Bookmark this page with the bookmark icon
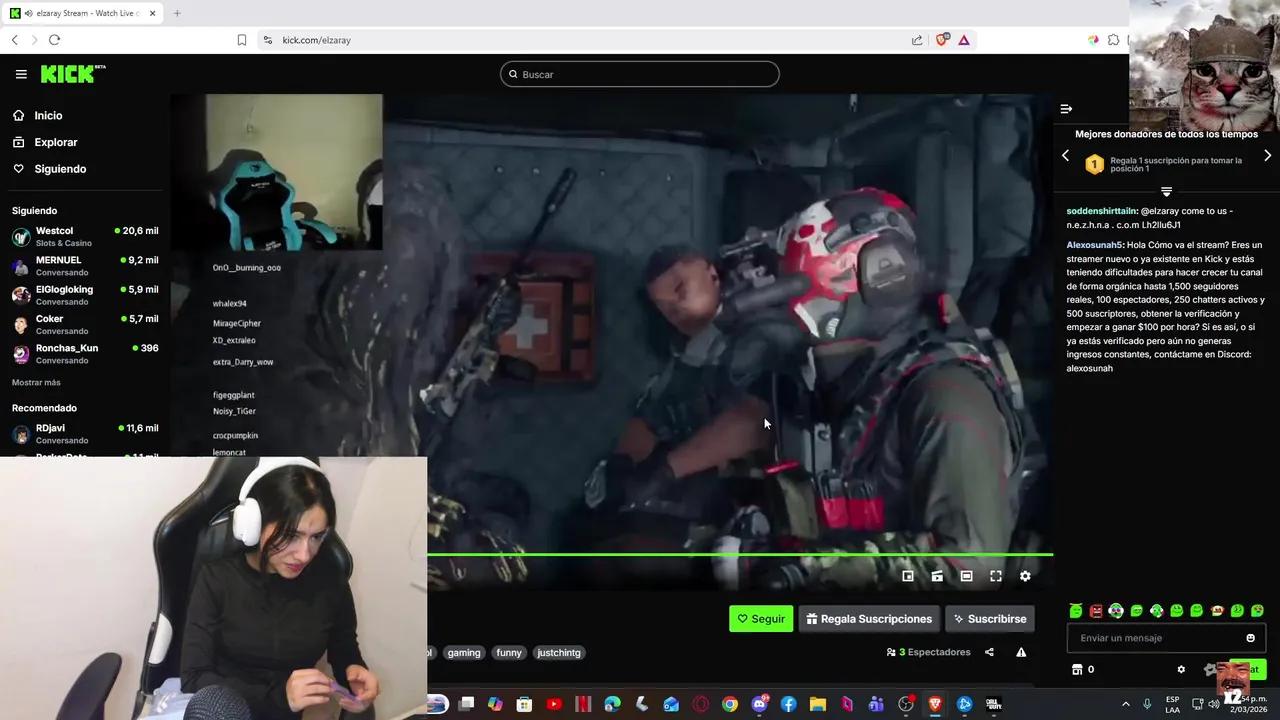 click(x=241, y=40)
